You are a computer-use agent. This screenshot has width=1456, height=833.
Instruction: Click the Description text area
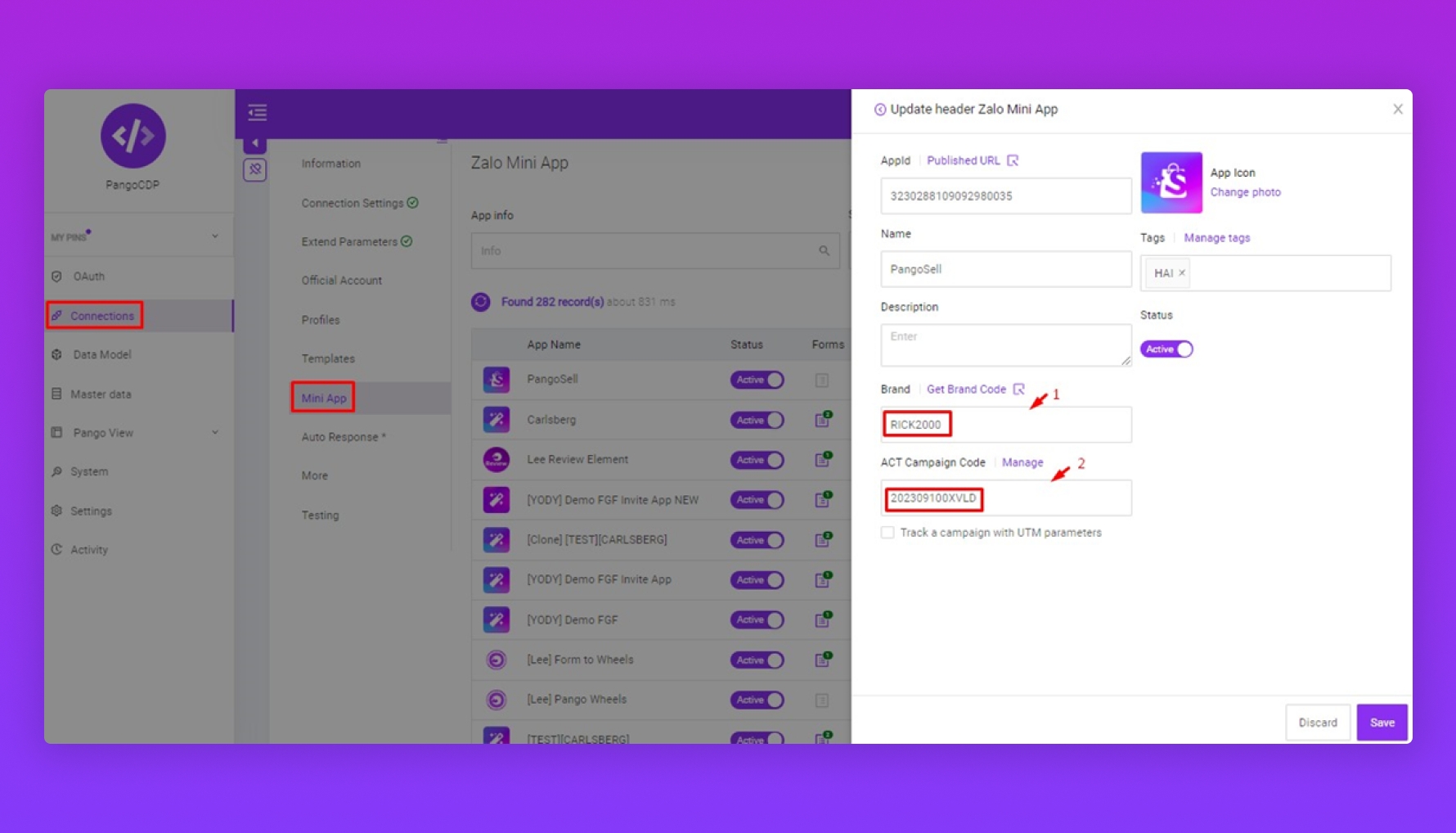pyautogui.click(x=1005, y=344)
